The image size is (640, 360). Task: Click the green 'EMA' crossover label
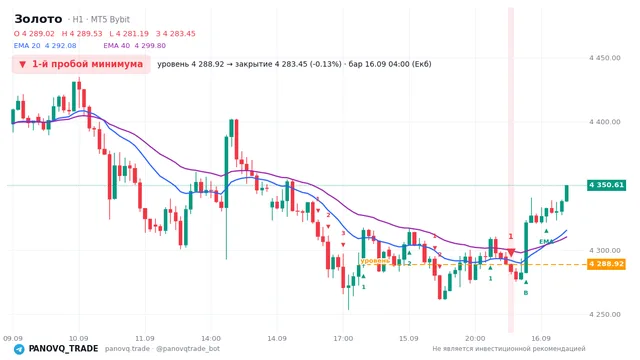tap(546, 242)
